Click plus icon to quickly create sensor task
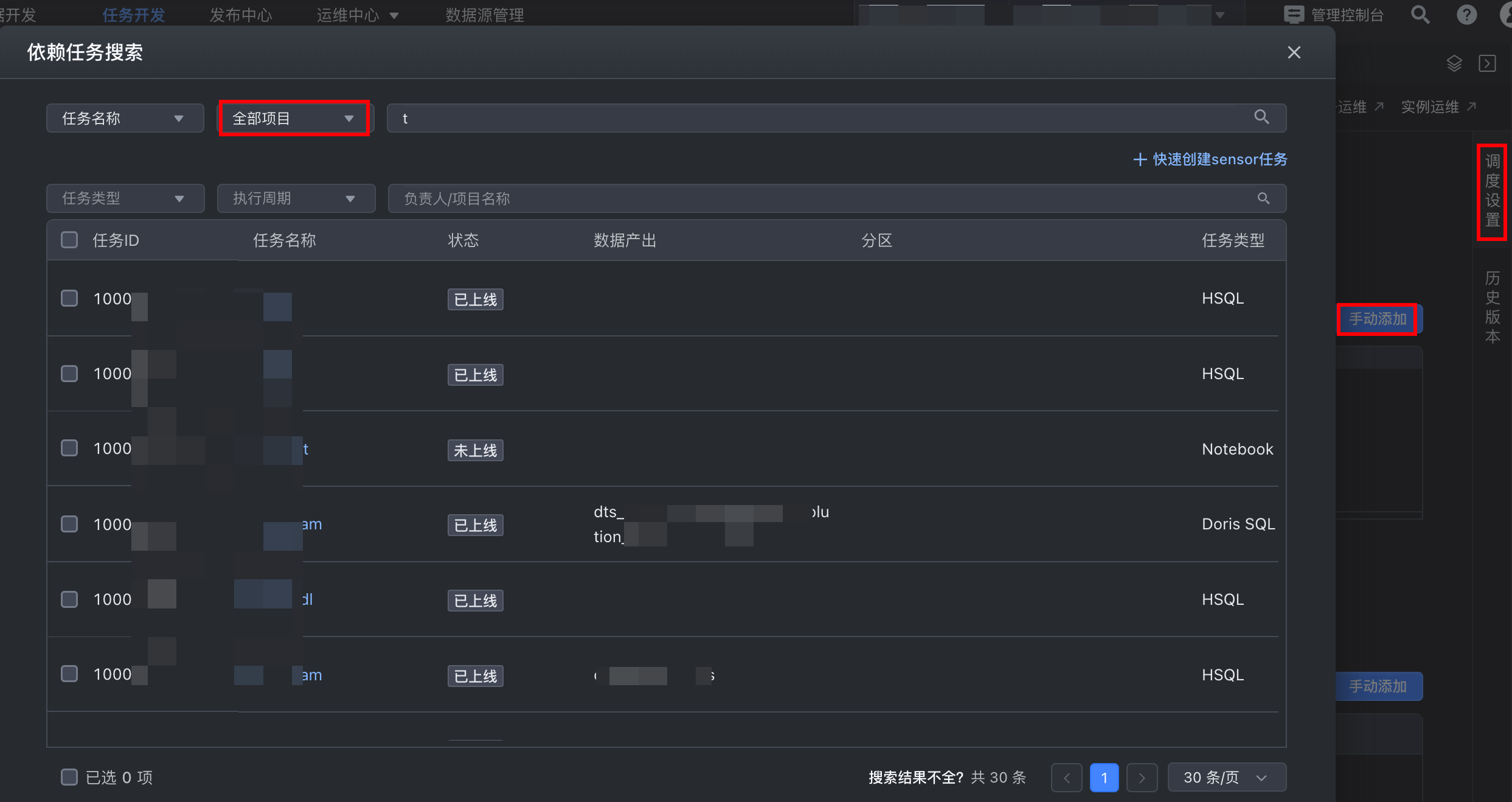Image resolution: width=1512 pixels, height=802 pixels. (x=1140, y=159)
